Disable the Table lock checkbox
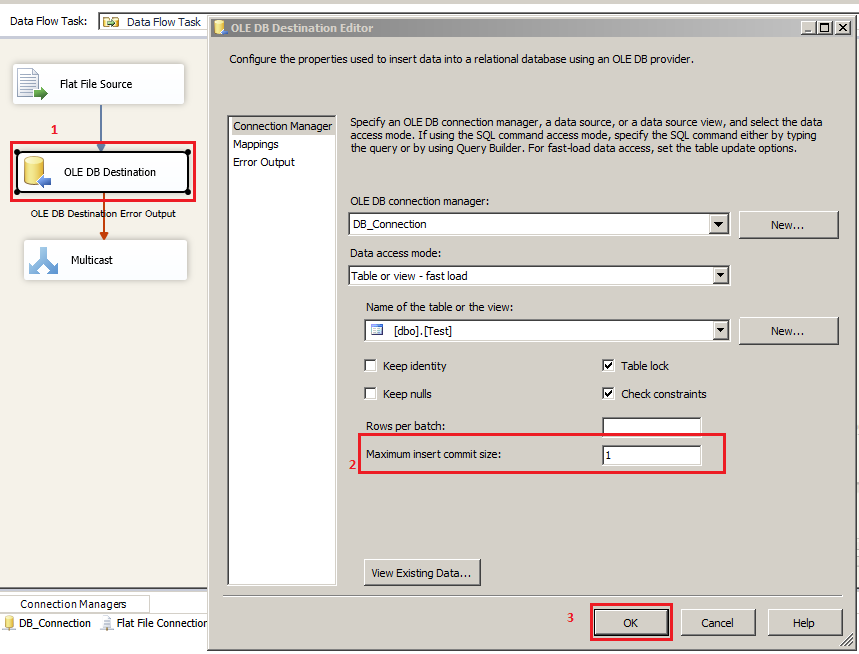 click(608, 365)
